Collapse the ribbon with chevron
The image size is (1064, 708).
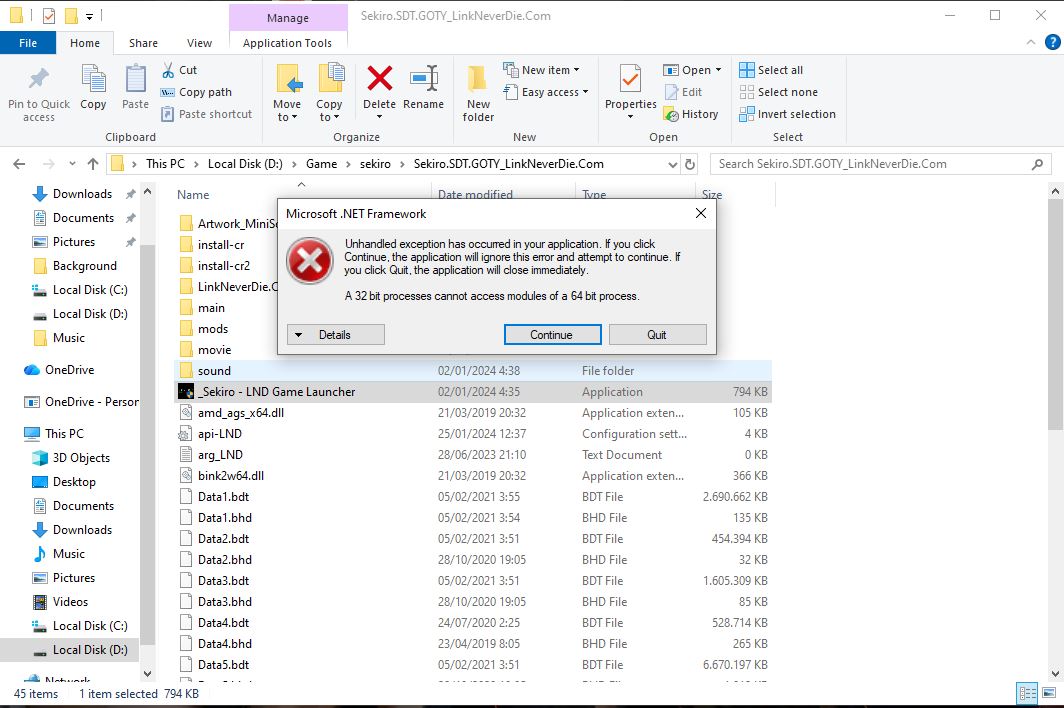point(1031,42)
